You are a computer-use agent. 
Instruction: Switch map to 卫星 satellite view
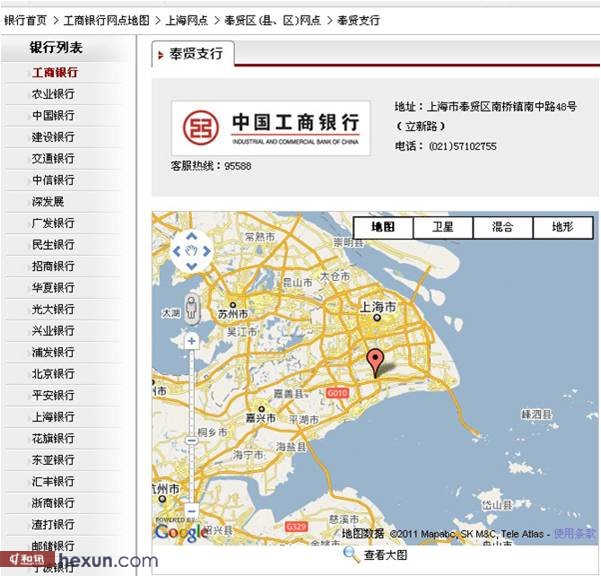(x=443, y=227)
